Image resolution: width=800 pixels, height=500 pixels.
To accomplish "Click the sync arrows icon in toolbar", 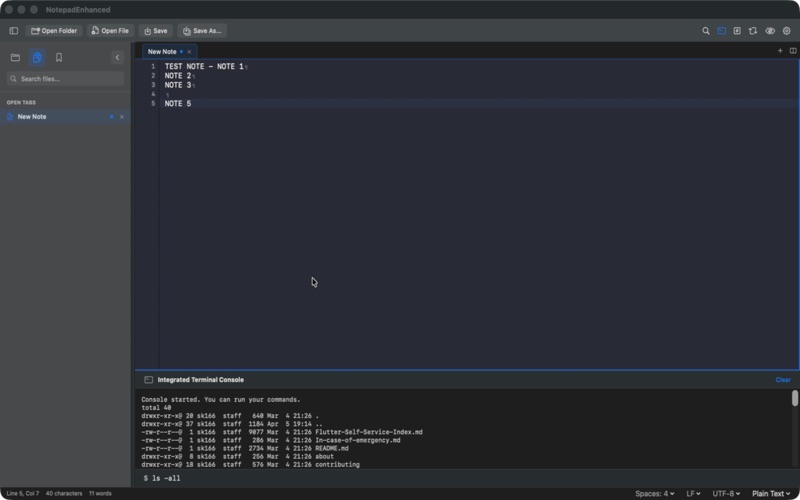I will 753,31.
